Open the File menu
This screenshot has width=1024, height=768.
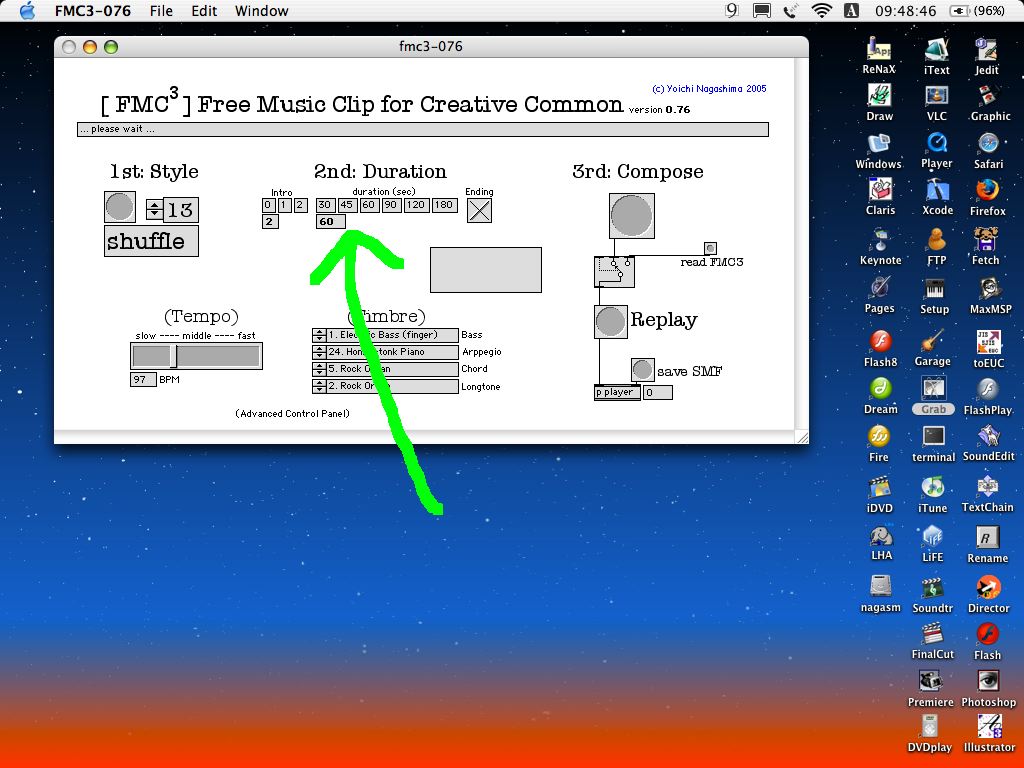tap(161, 10)
